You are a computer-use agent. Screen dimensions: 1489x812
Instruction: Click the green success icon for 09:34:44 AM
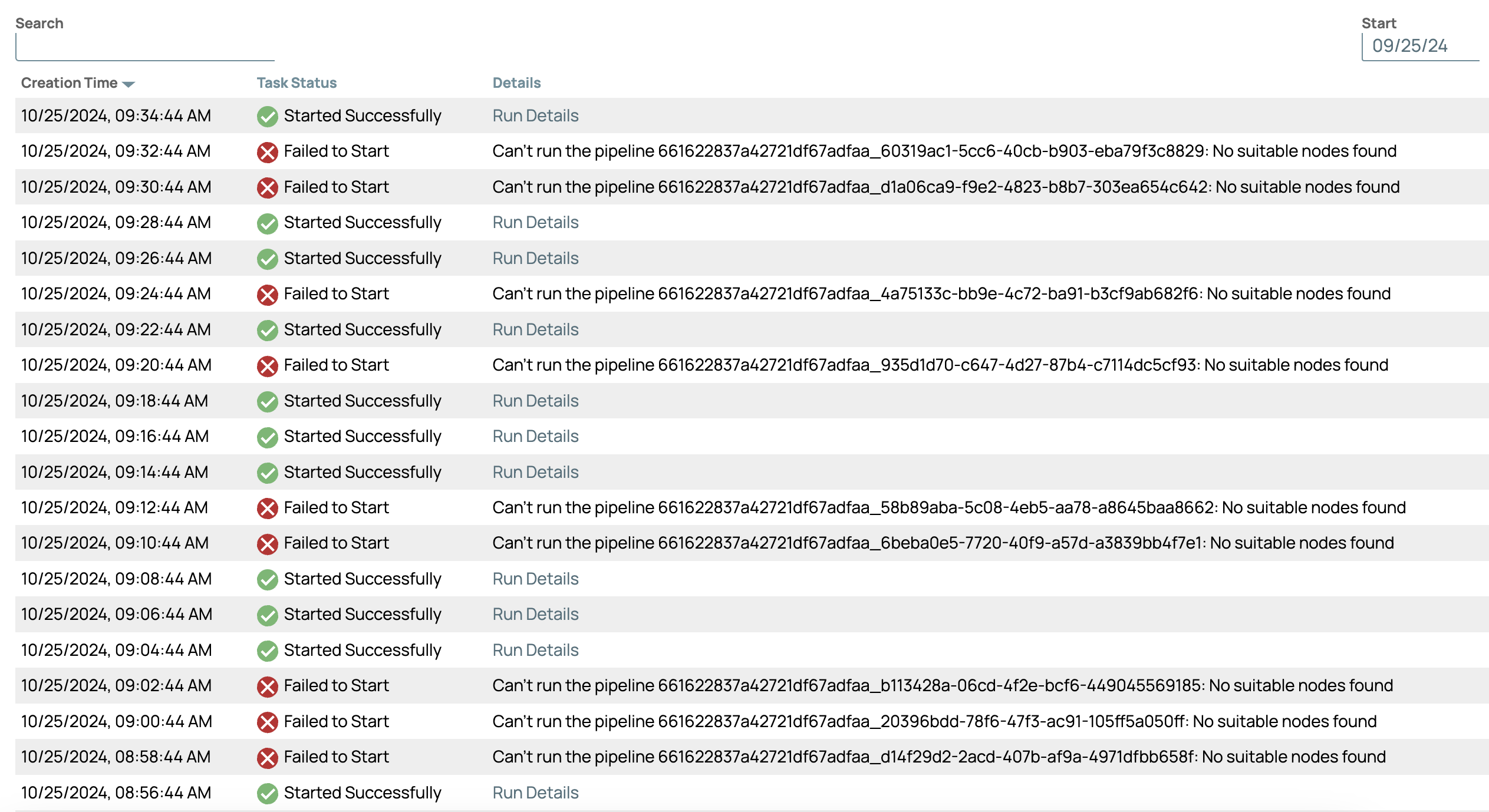tap(267, 117)
